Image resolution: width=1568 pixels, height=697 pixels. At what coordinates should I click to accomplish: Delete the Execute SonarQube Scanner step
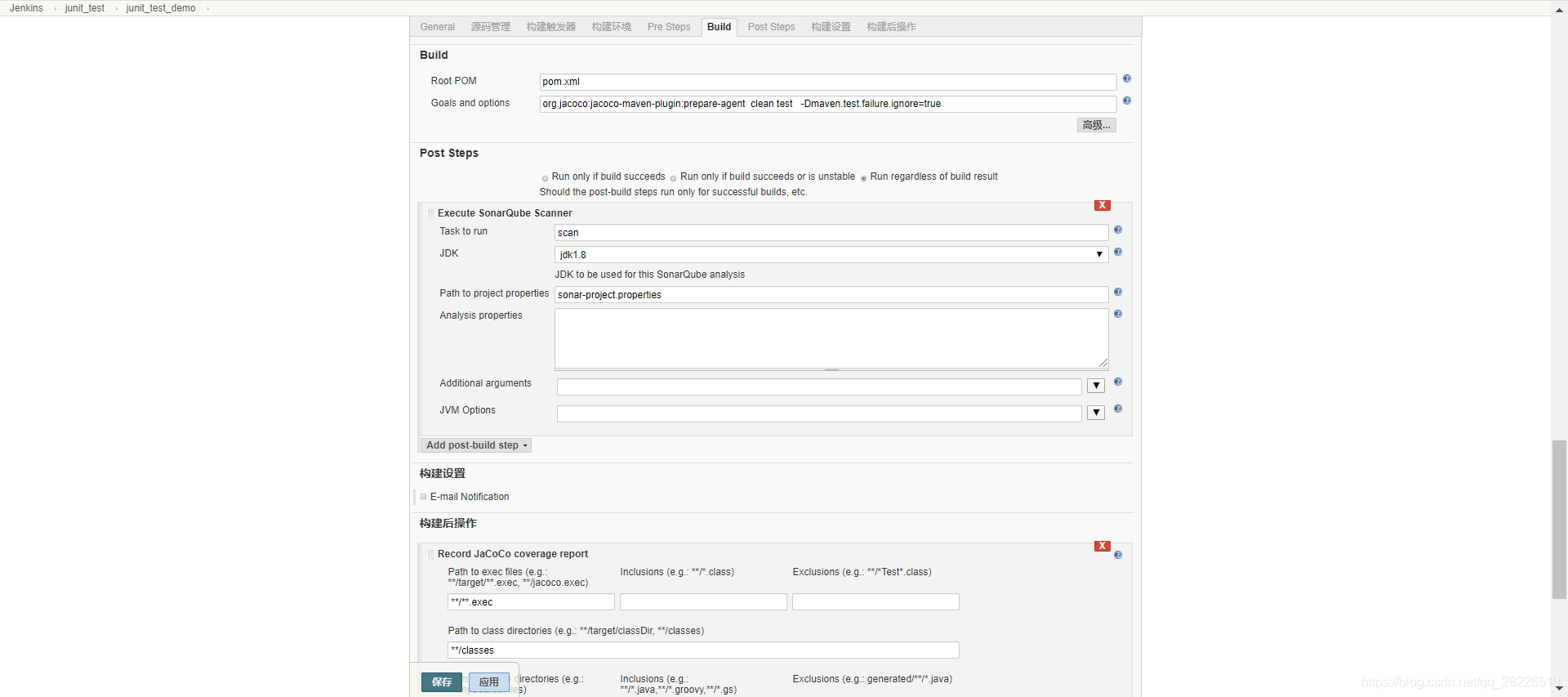1102,206
